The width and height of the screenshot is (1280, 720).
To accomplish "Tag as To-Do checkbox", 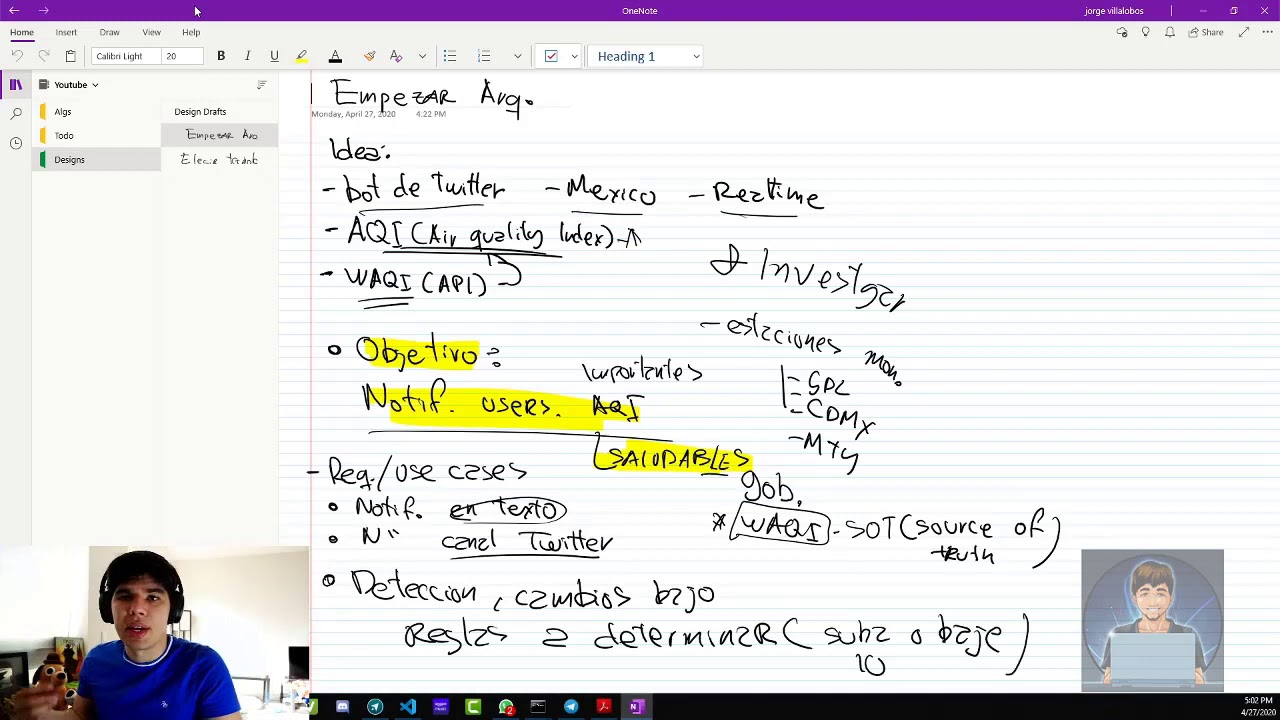I will pyautogui.click(x=551, y=56).
